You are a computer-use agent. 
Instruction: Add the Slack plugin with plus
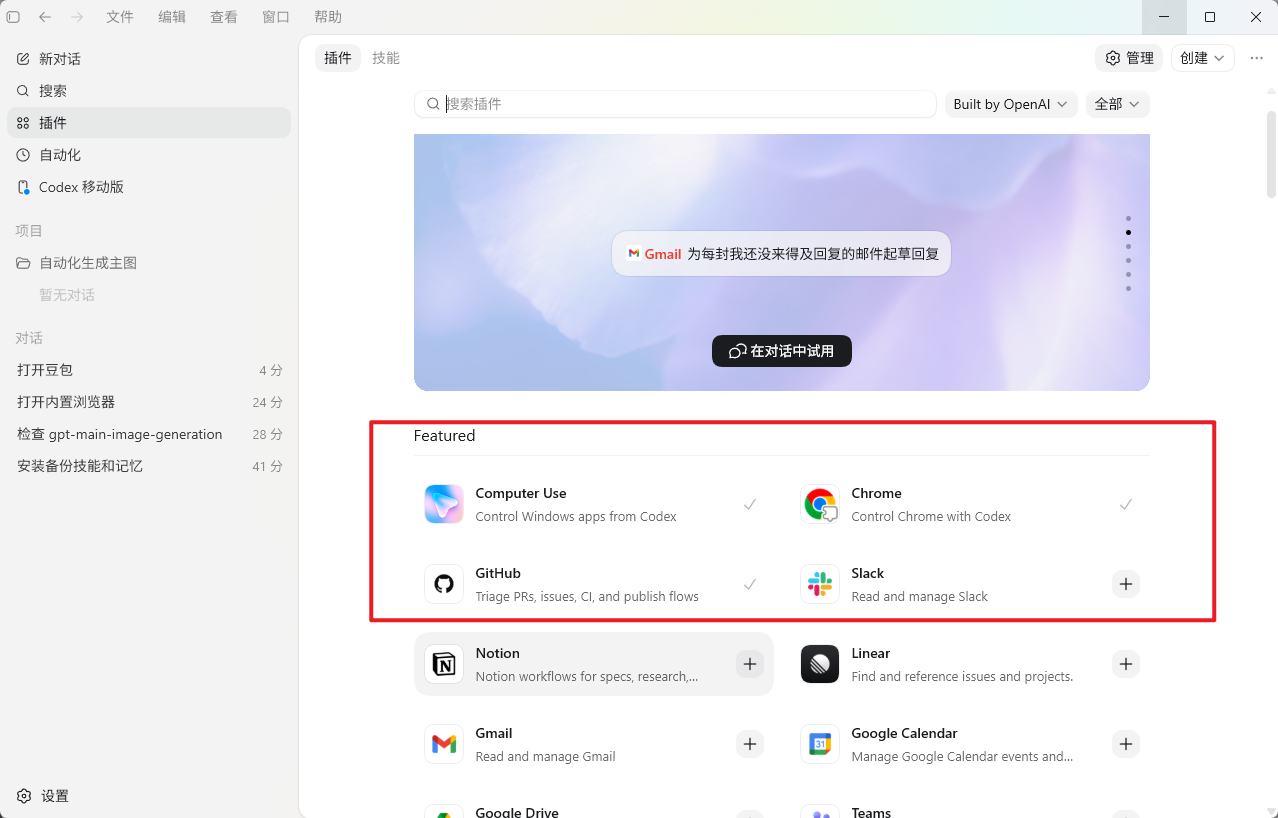[1126, 584]
